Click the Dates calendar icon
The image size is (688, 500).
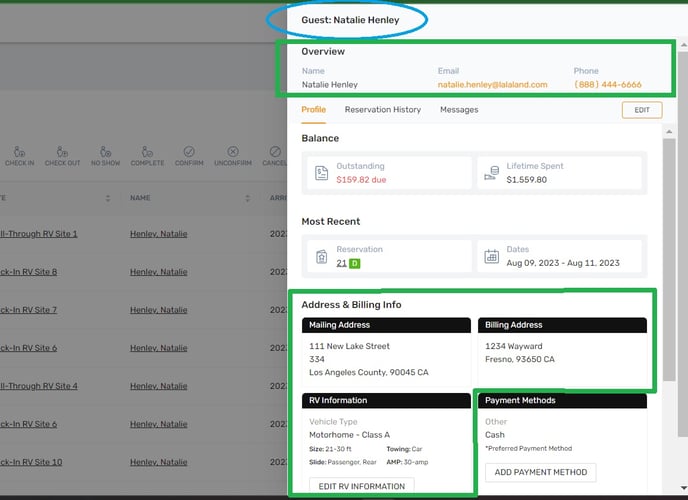pos(492,256)
